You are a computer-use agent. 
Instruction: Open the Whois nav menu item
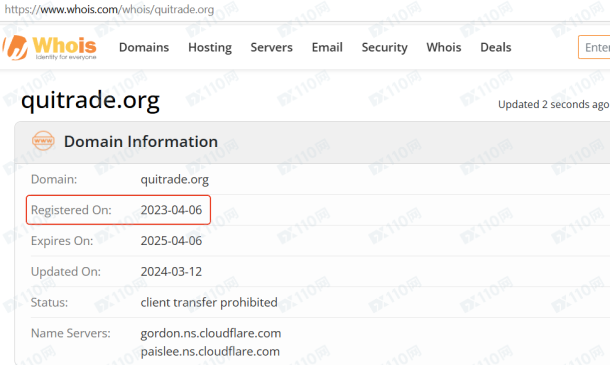click(444, 47)
